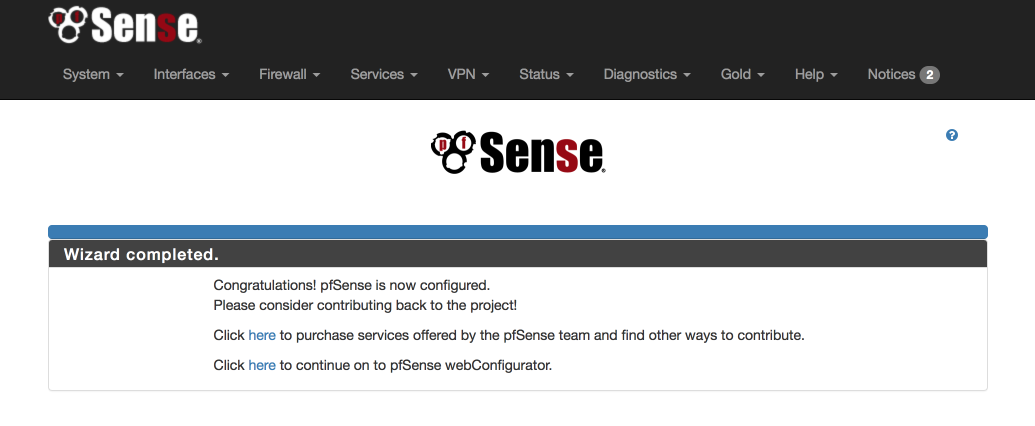
Task: Expand the Services menu
Action: pos(384,75)
